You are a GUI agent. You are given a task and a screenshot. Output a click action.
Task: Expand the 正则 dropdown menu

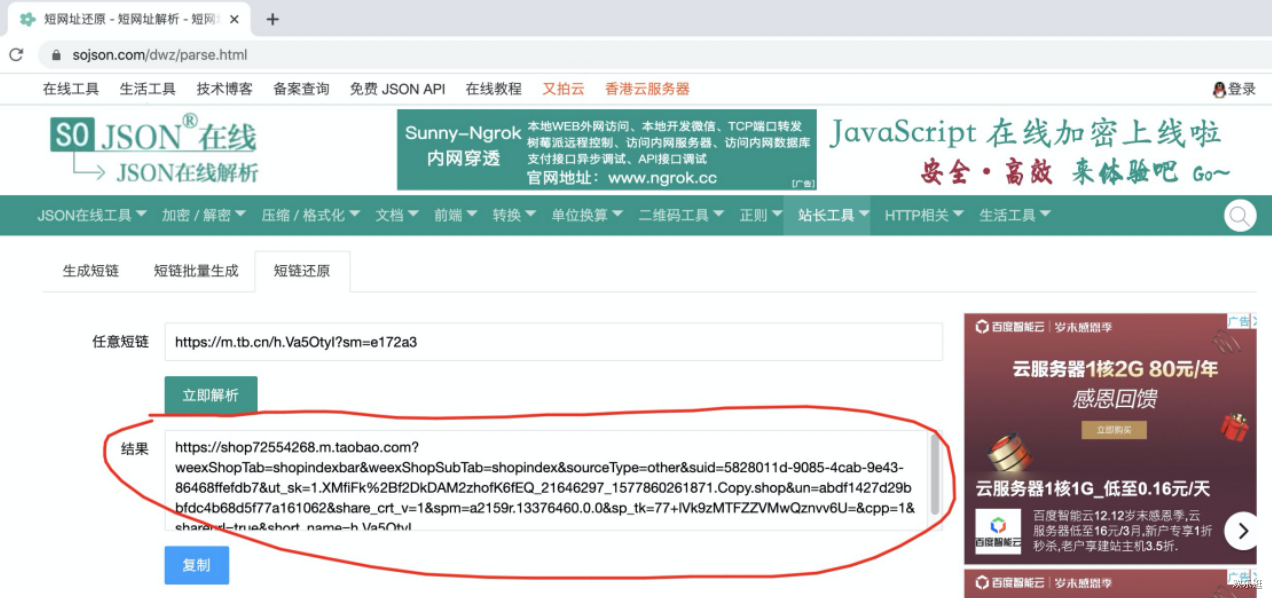pos(761,215)
